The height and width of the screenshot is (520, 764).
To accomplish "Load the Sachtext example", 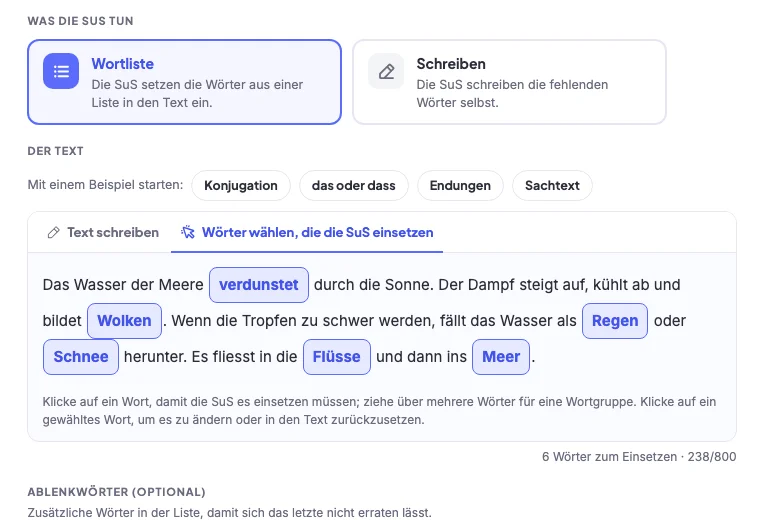I will 552,186.
